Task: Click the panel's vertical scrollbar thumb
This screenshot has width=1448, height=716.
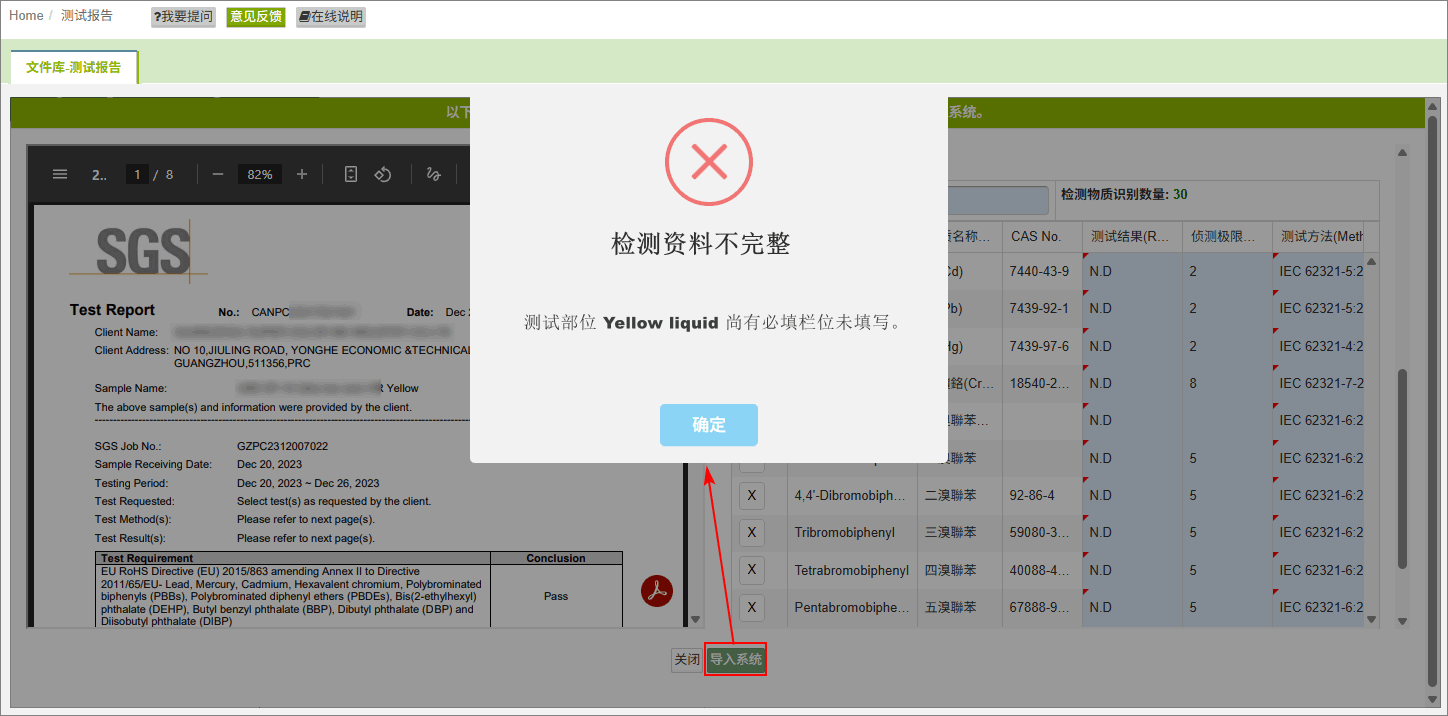Action: click(1403, 469)
